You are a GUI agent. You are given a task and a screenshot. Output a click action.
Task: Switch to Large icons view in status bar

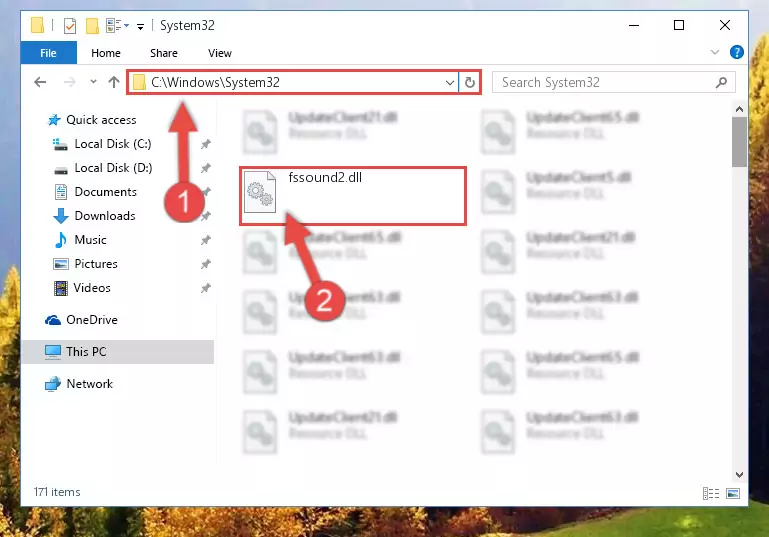(x=733, y=493)
